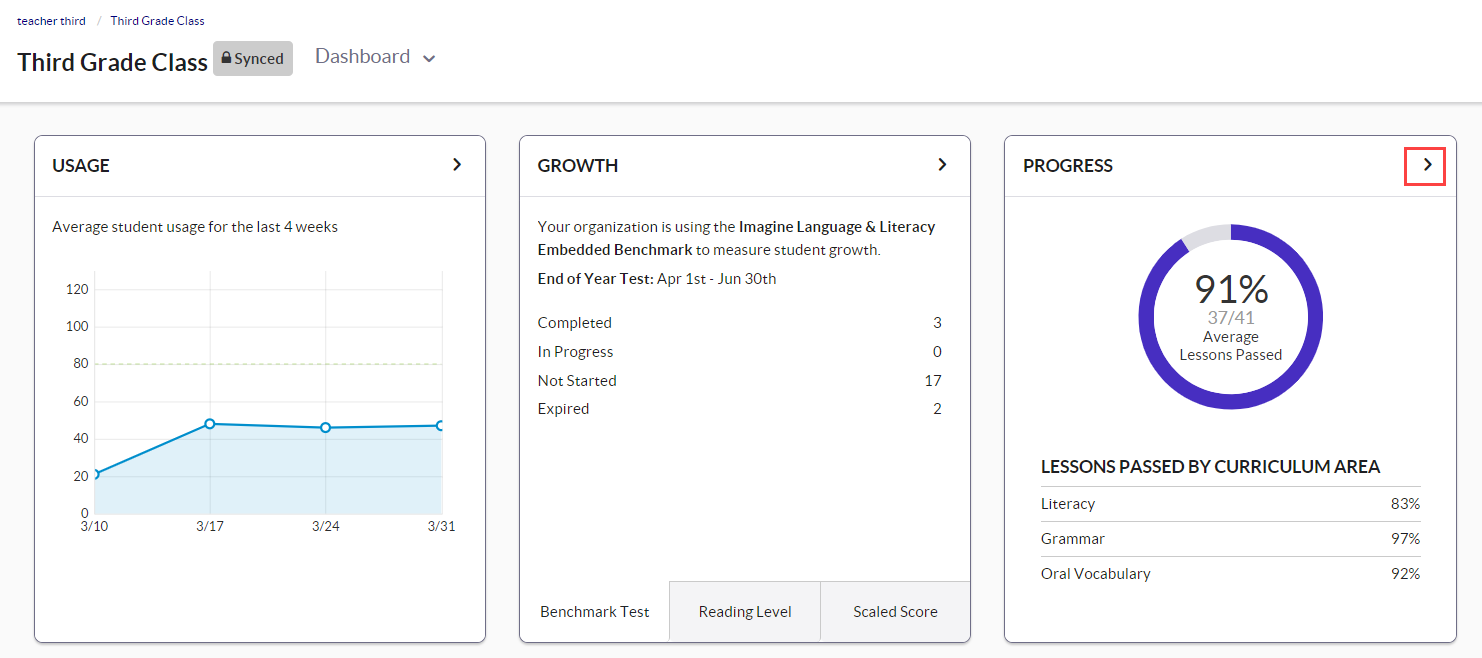
Task: Click the lock icon on the Synced badge
Action: click(227, 58)
